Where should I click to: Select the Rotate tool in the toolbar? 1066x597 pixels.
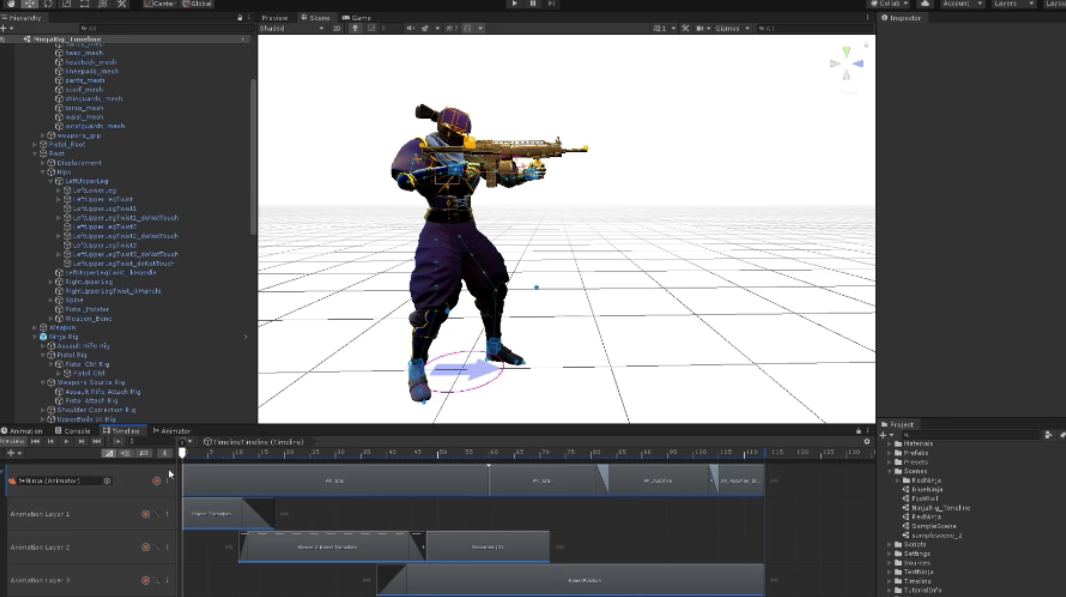pos(48,4)
